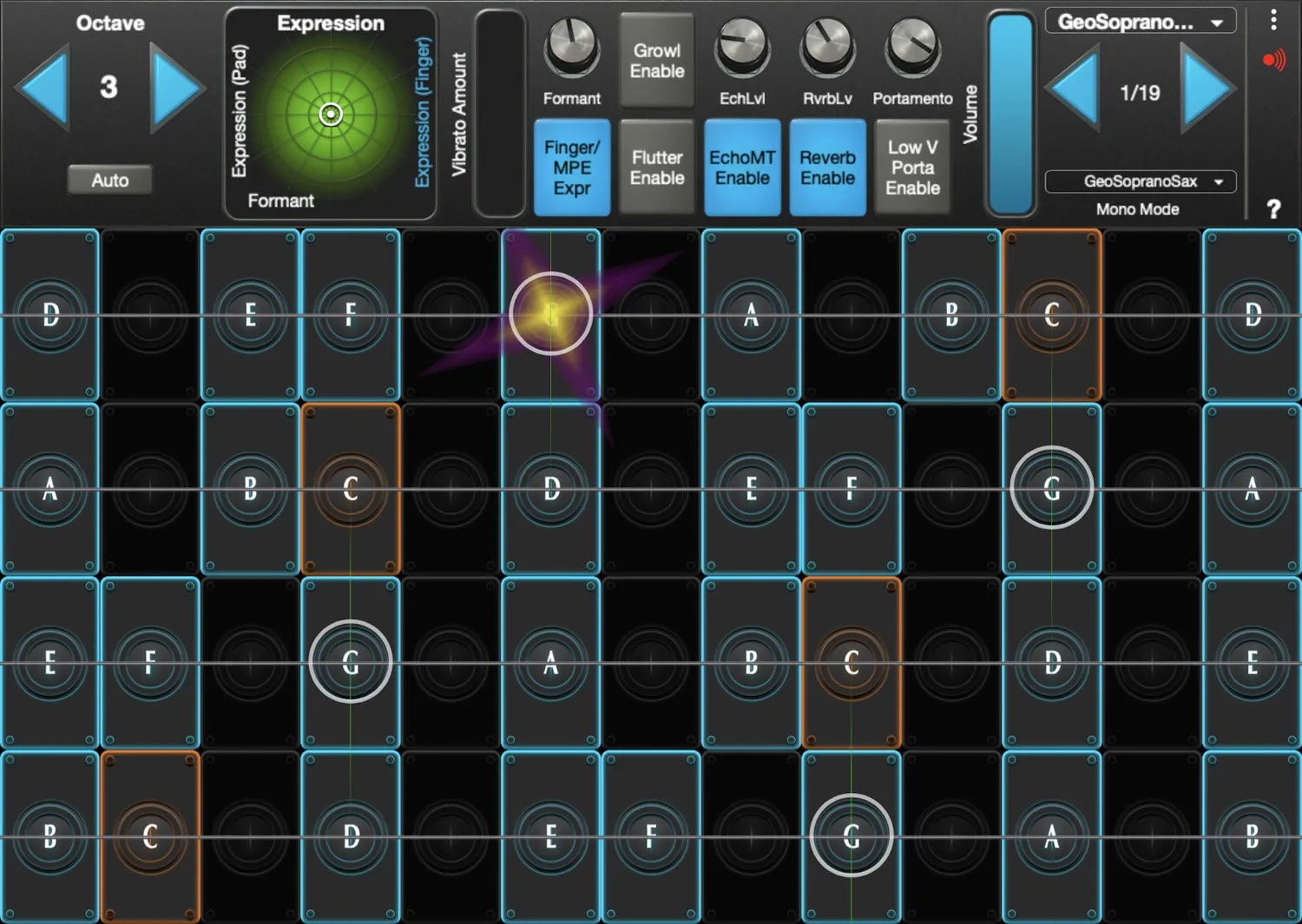This screenshot has height=924, width=1302.
Task: Play the F pad in the top row
Action: pyautogui.click(x=351, y=314)
